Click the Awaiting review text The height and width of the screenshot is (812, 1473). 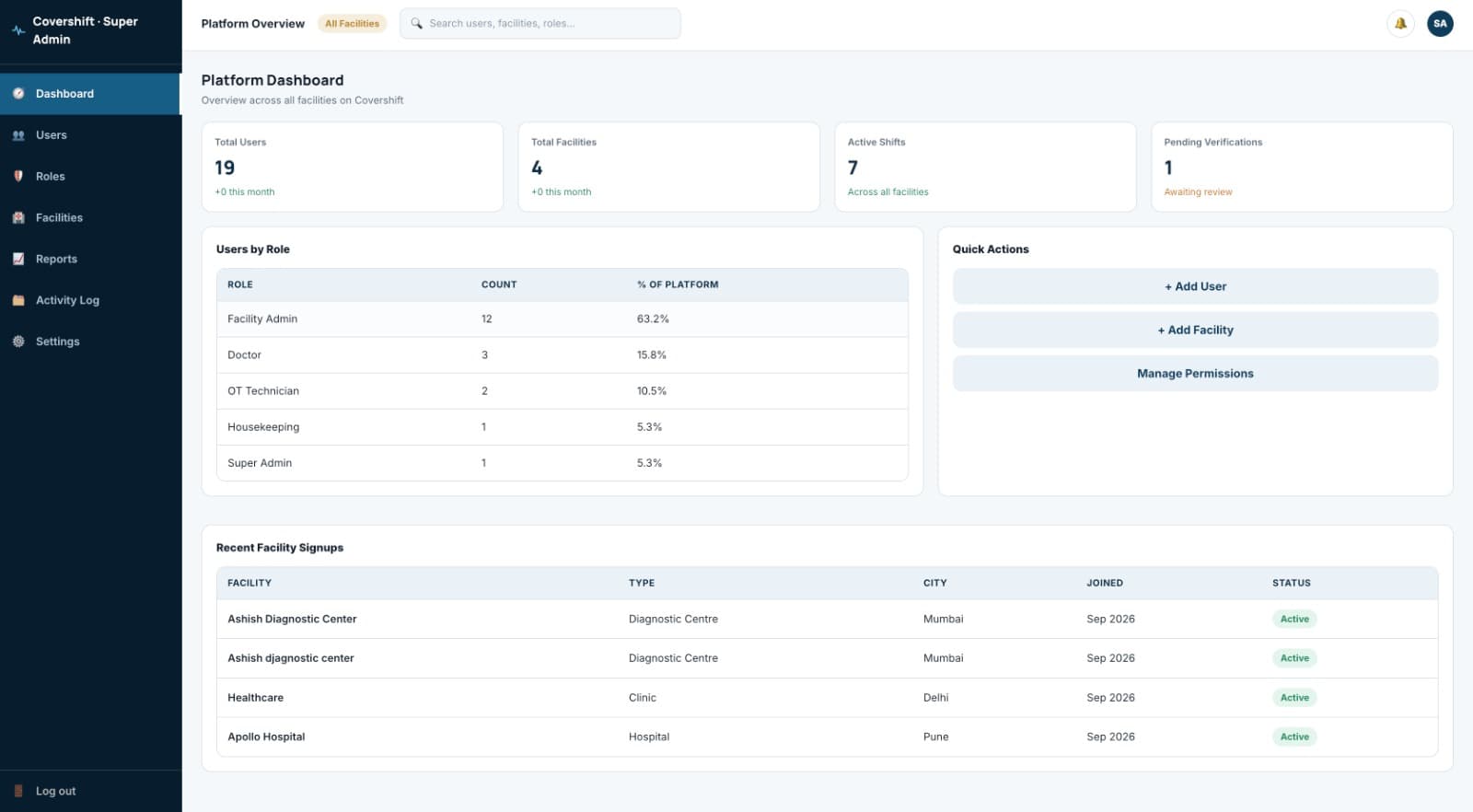(1198, 192)
